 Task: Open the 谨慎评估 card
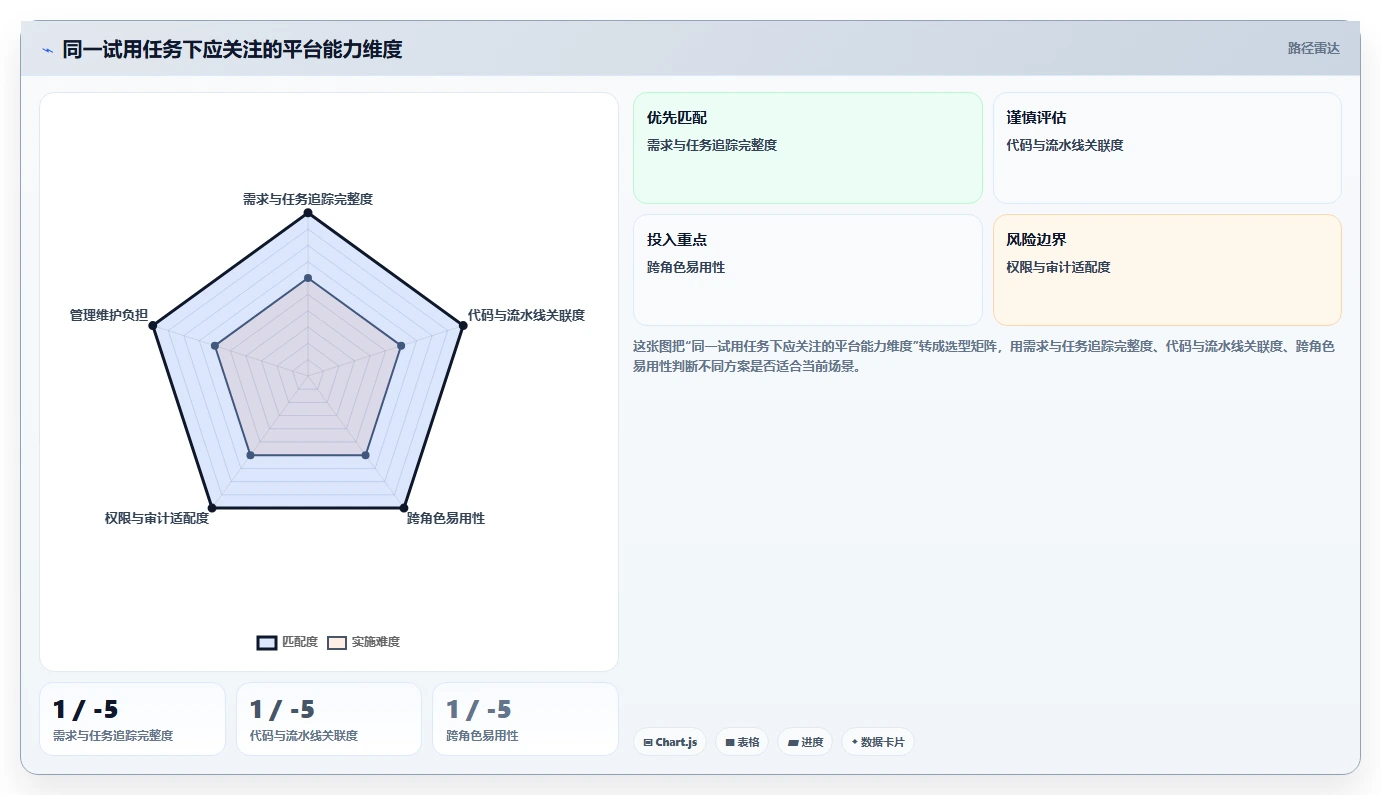tap(1167, 148)
